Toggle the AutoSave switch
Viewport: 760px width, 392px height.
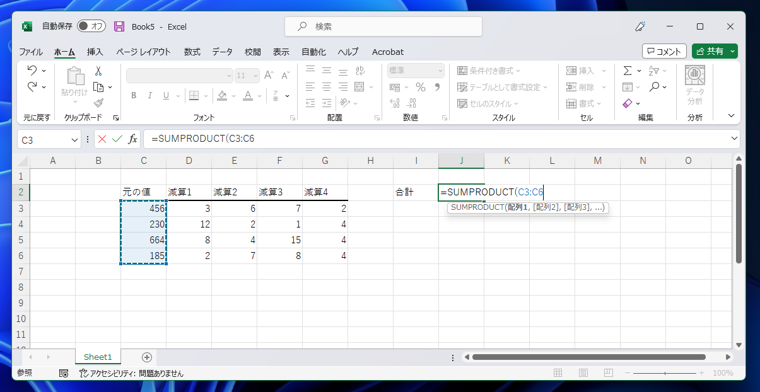click(x=91, y=26)
